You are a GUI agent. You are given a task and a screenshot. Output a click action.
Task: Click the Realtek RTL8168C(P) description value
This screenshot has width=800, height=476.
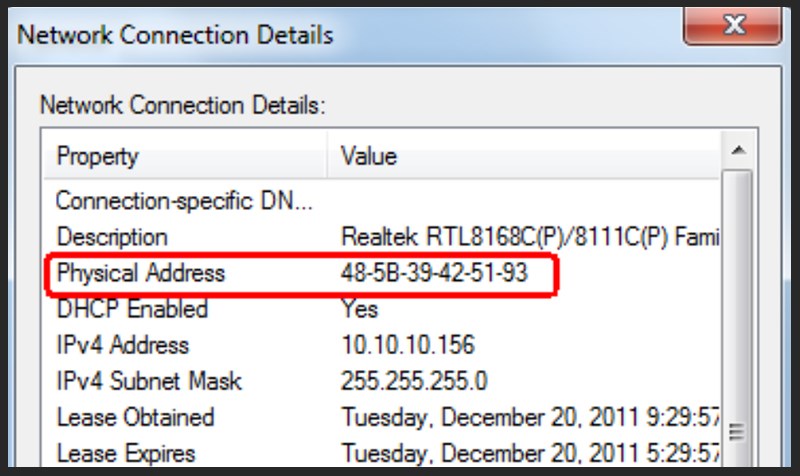pos(530,238)
